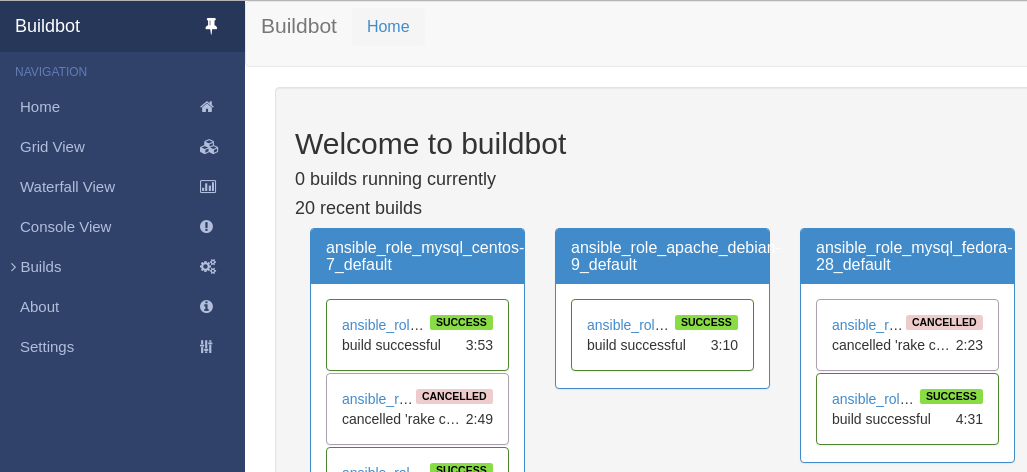The image size is (1027, 472).
Task: Click the Home house icon in sidebar
Action: point(207,107)
